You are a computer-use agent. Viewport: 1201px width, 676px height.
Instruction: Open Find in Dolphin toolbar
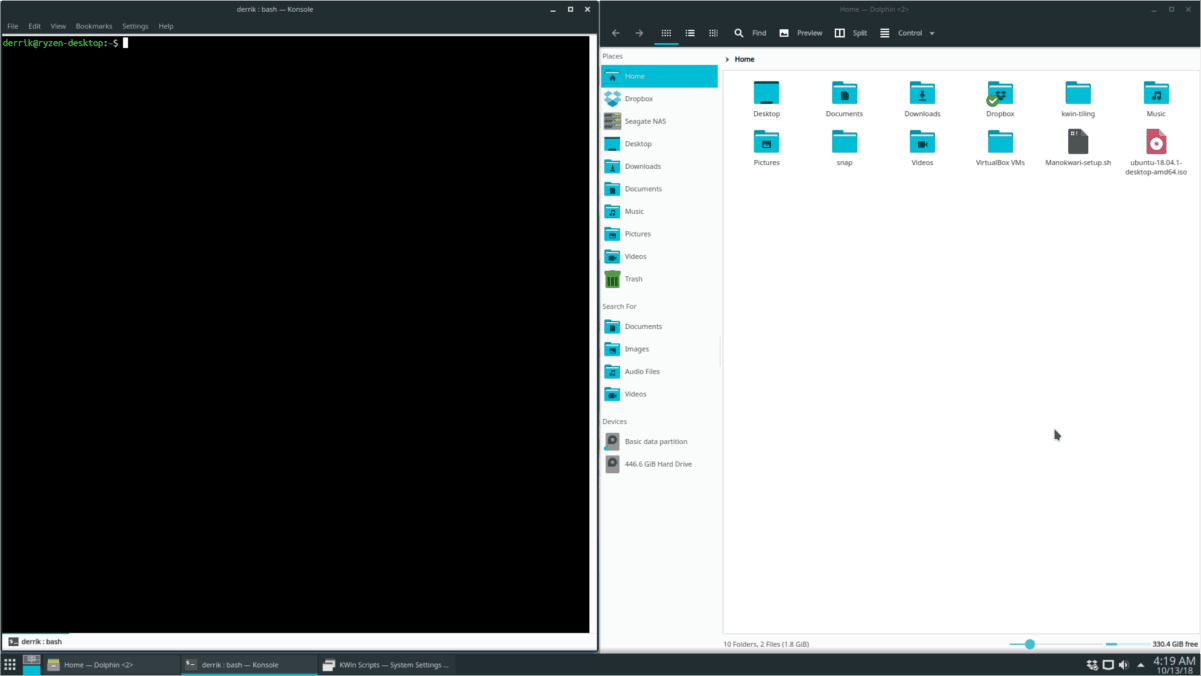tap(750, 33)
